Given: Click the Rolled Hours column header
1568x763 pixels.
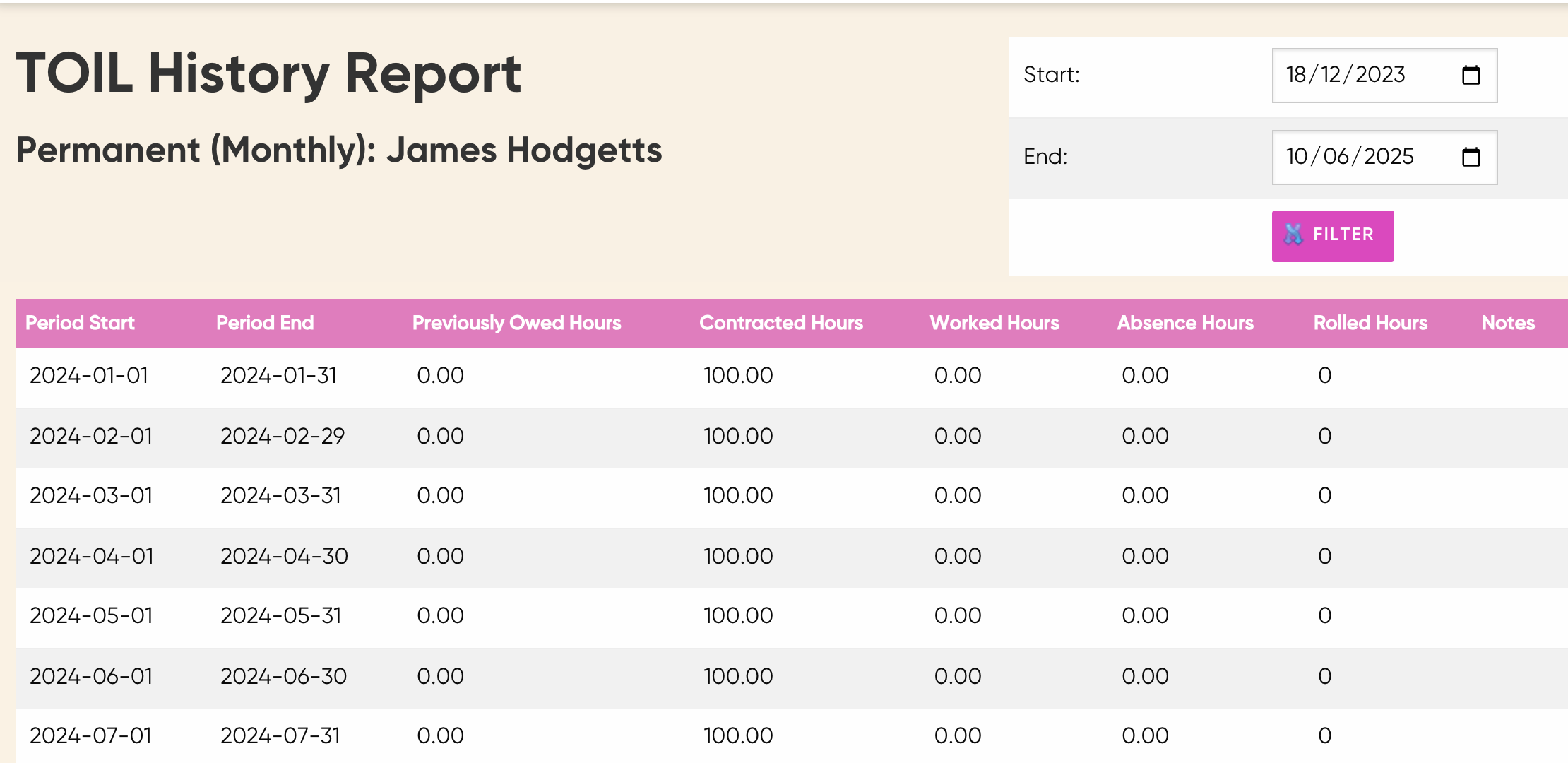Looking at the screenshot, I should point(1370,323).
